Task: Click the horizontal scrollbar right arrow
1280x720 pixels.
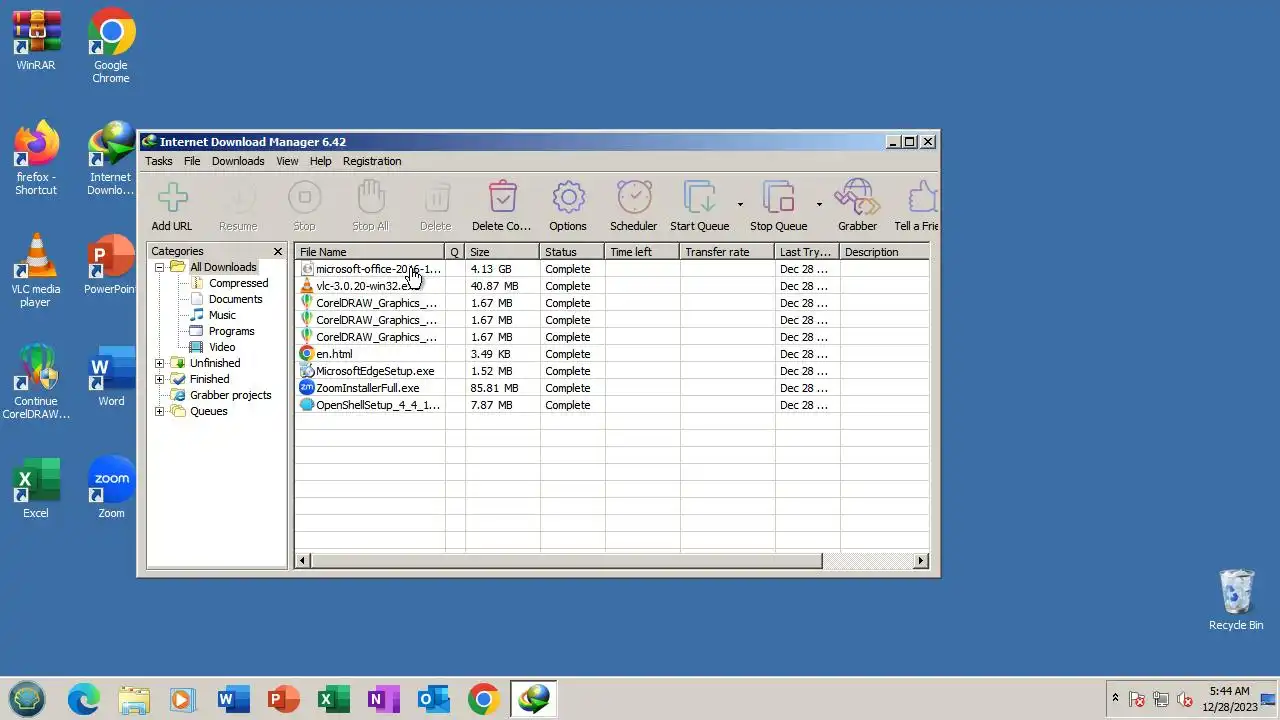Action: tap(921, 561)
